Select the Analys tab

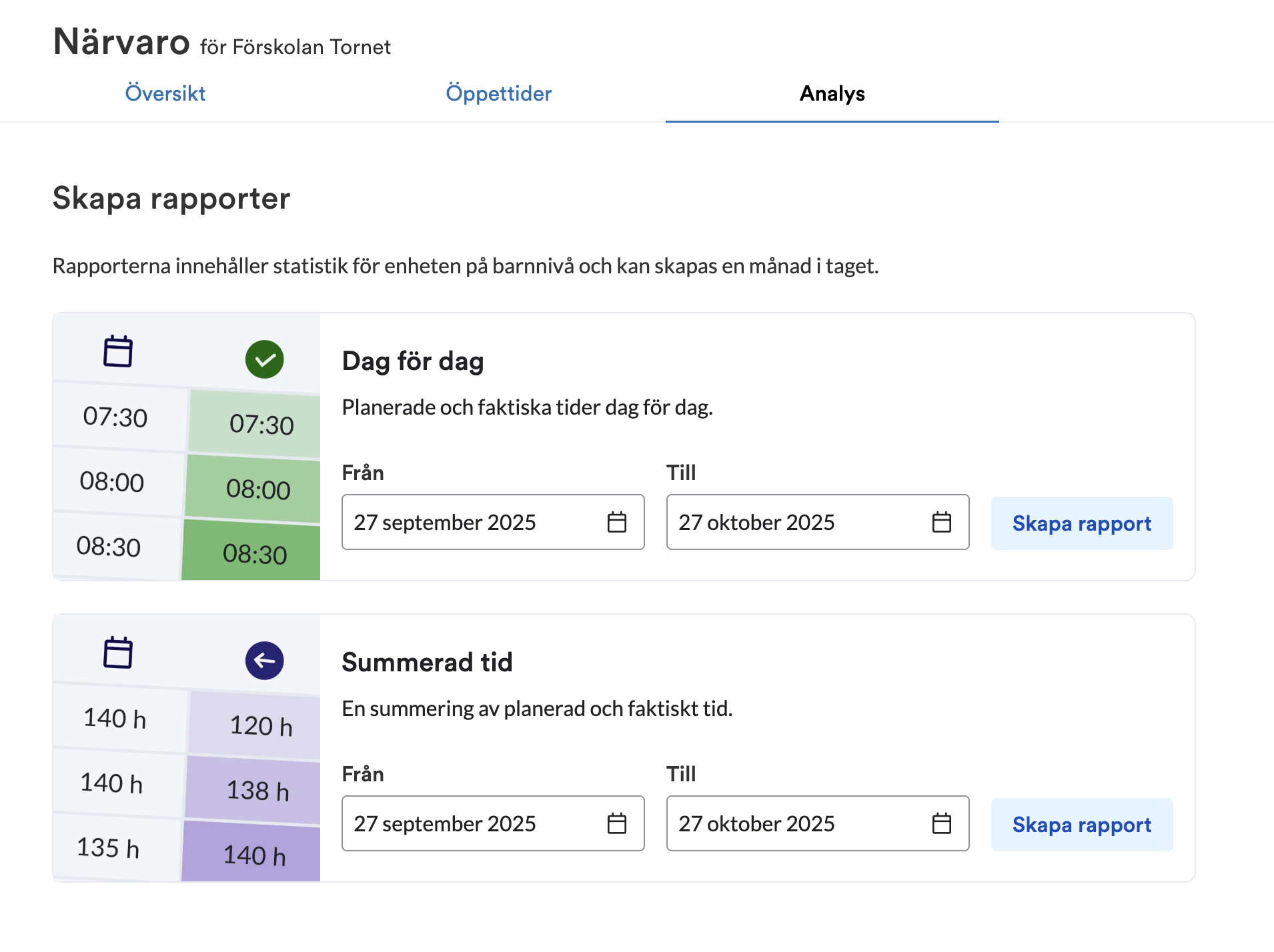pos(832,93)
